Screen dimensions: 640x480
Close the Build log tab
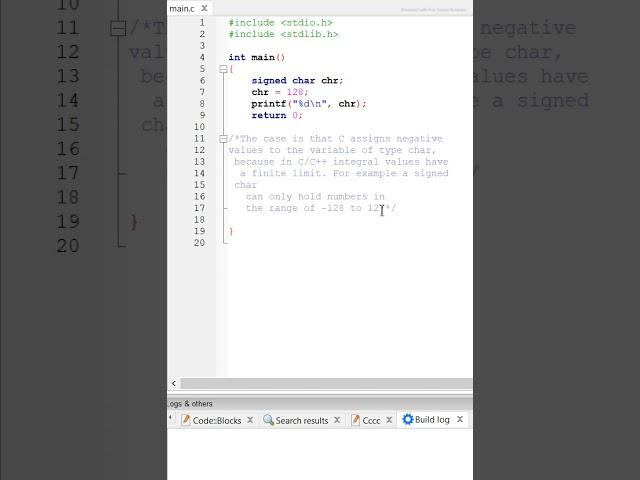point(460,419)
